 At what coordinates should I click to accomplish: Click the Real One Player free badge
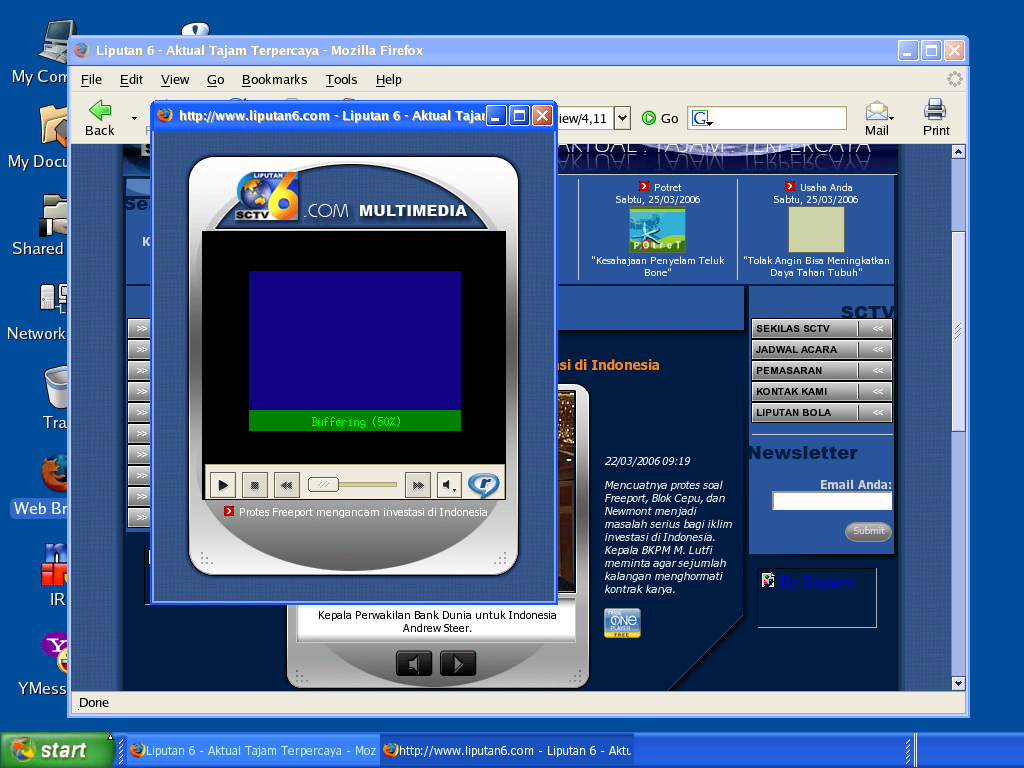pyautogui.click(x=622, y=623)
